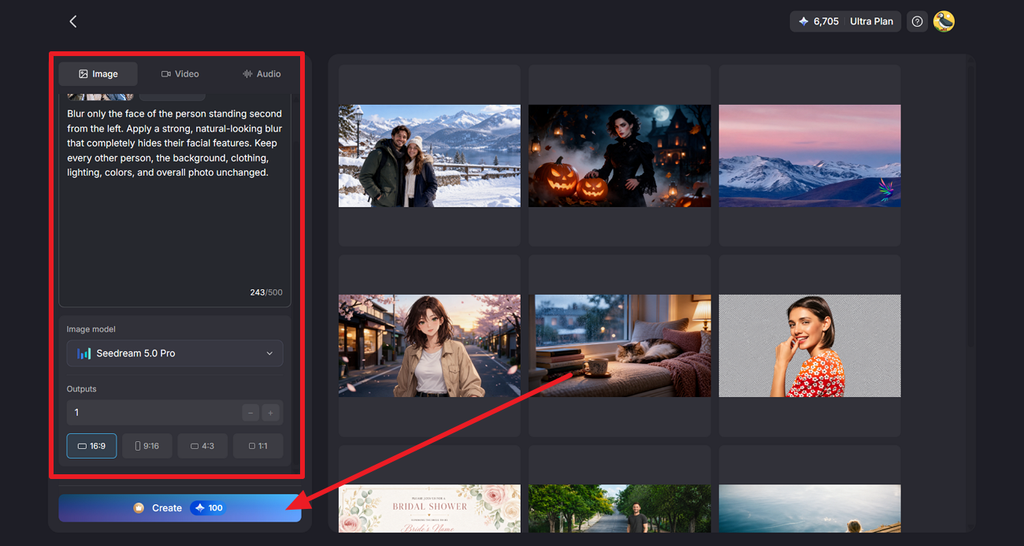The height and width of the screenshot is (546, 1024).
Task: Click the Seedream model bar-chart icon
Action: (84, 353)
